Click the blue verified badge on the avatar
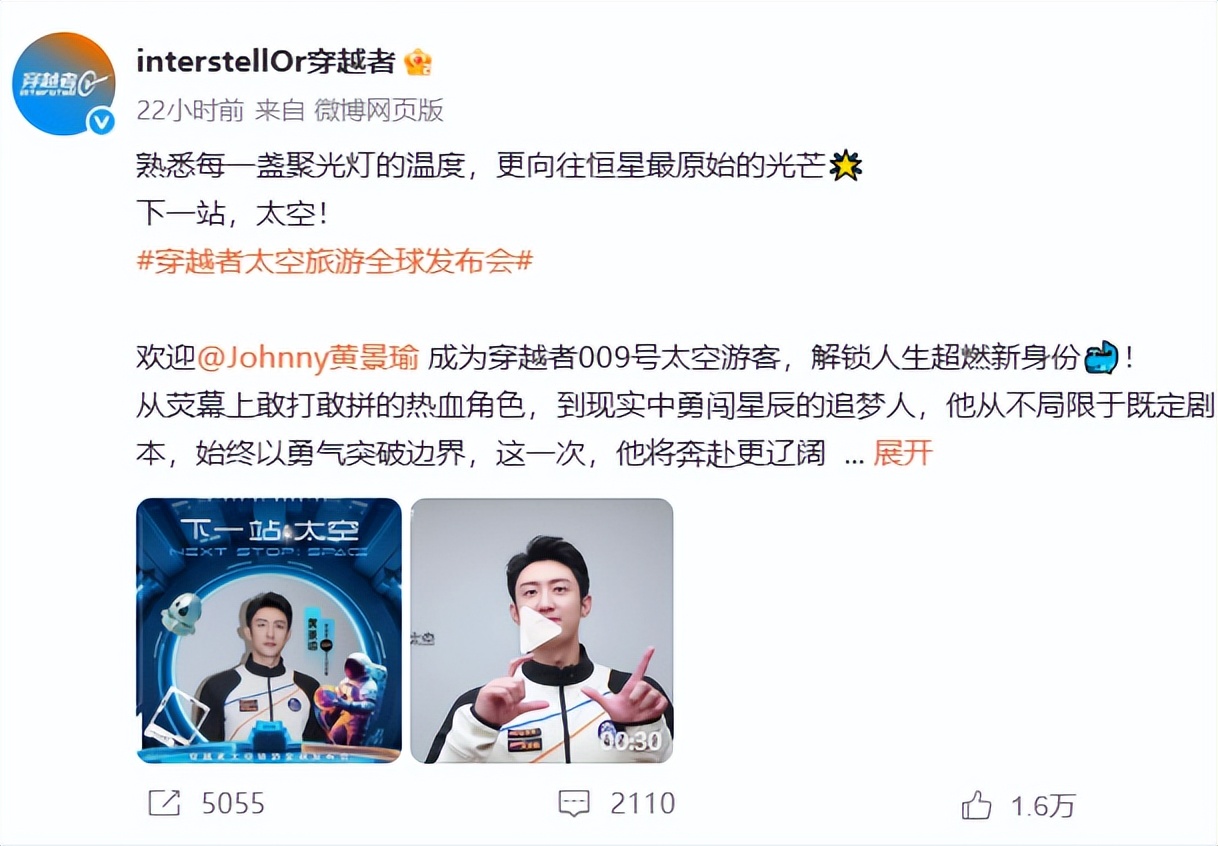 [x=99, y=121]
